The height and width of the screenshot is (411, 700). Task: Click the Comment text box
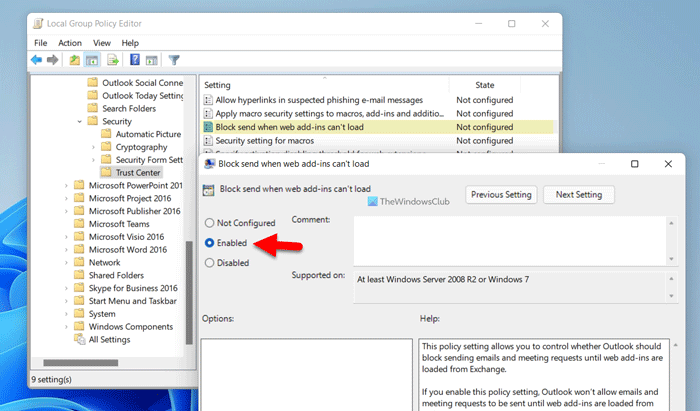click(x=510, y=241)
